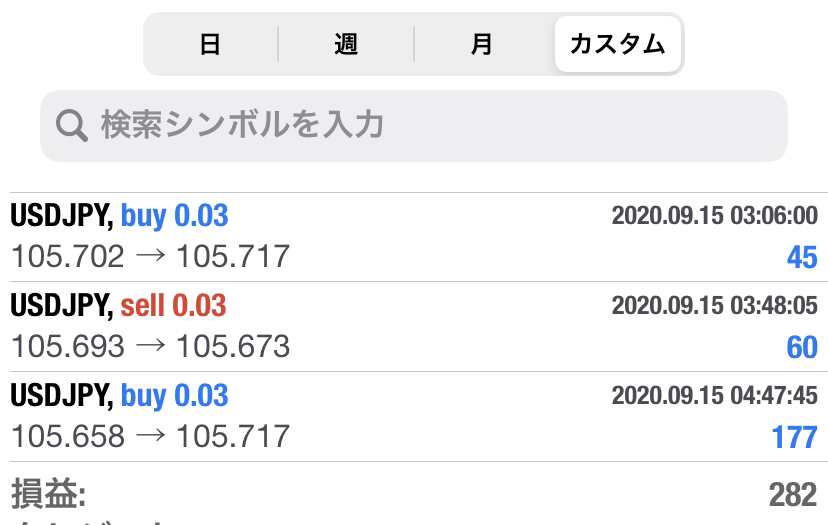Tap the total profit value 282
This screenshot has height=525, width=828.
[x=793, y=495]
